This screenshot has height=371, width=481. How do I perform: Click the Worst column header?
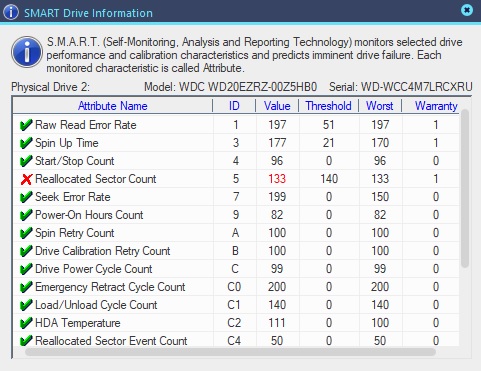380,106
